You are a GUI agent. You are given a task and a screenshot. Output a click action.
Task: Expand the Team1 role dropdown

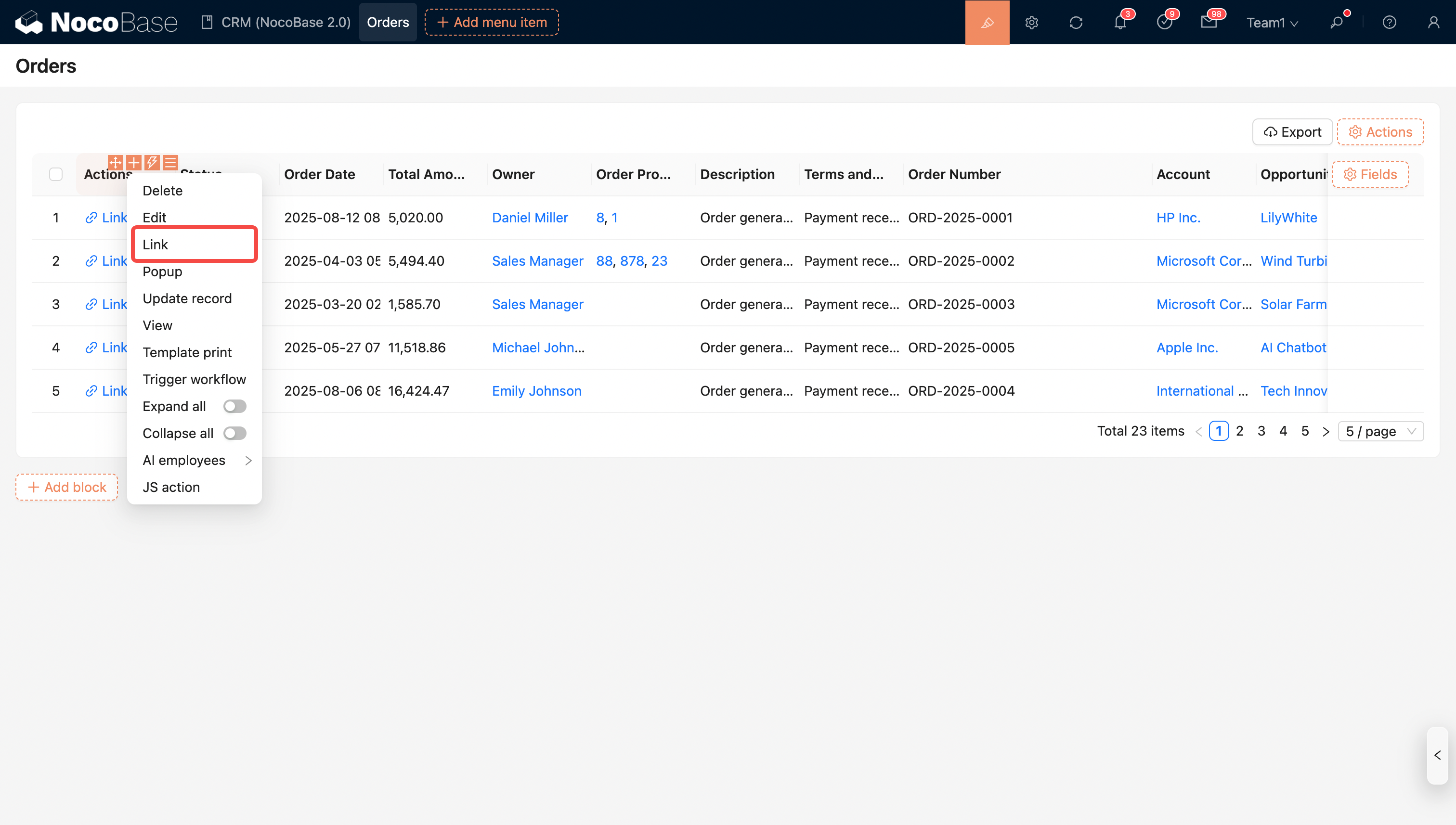(x=1271, y=23)
